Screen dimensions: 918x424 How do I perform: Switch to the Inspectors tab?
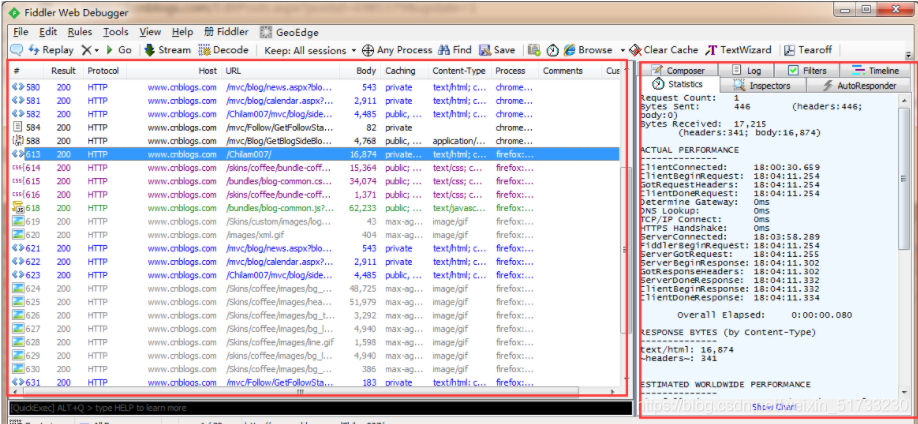tap(761, 86)
